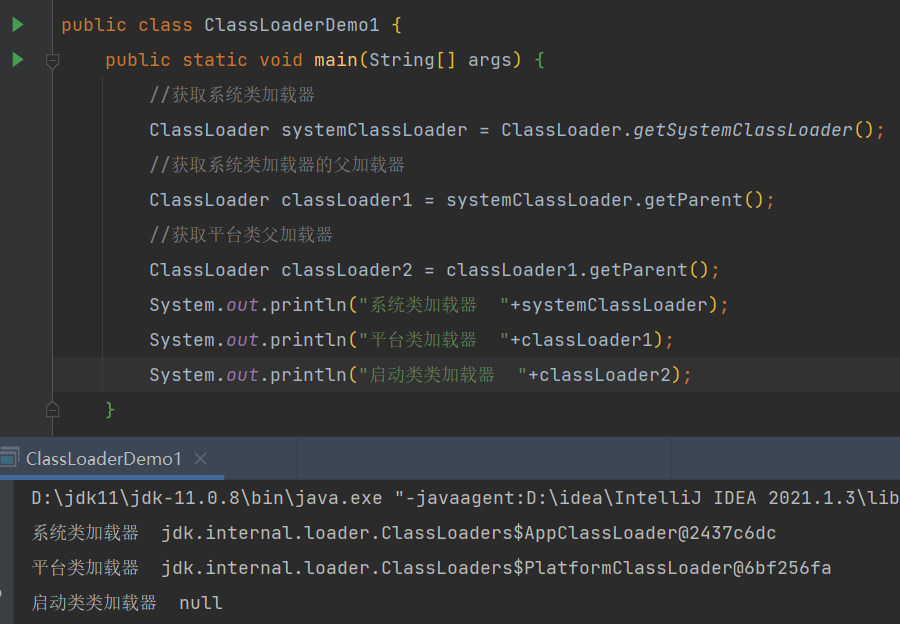Click the comment 获取系统类加载器的父加载器

click(277, 165)
